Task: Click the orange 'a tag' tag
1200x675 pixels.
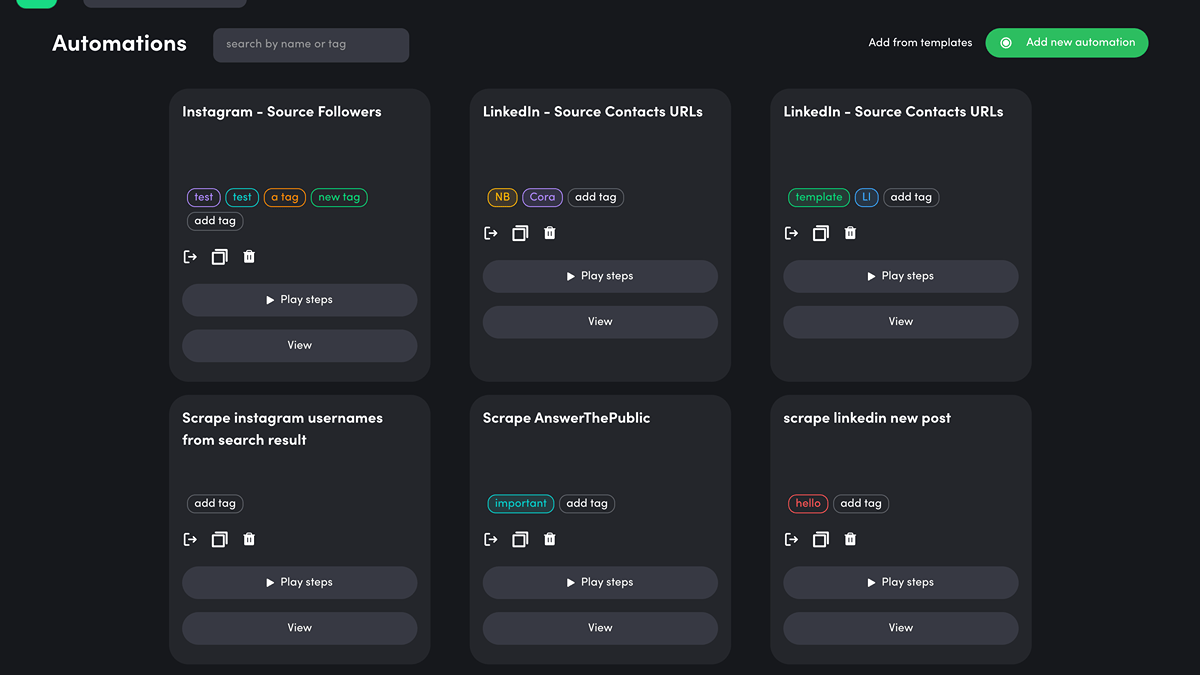Action: pyautogui.click(x=285, y=198)
